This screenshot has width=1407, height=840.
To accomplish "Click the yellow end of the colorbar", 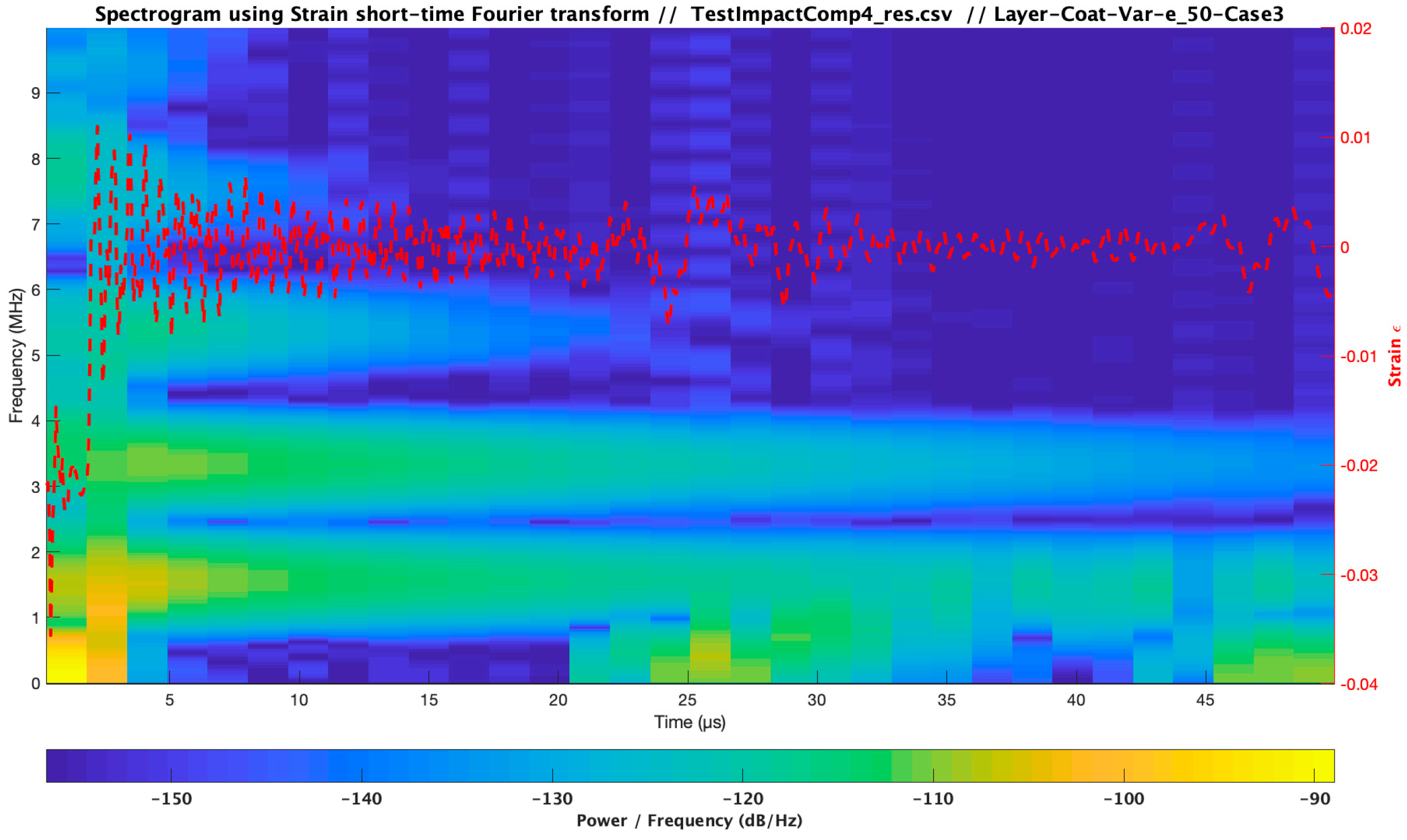I will click(1322, 766).
